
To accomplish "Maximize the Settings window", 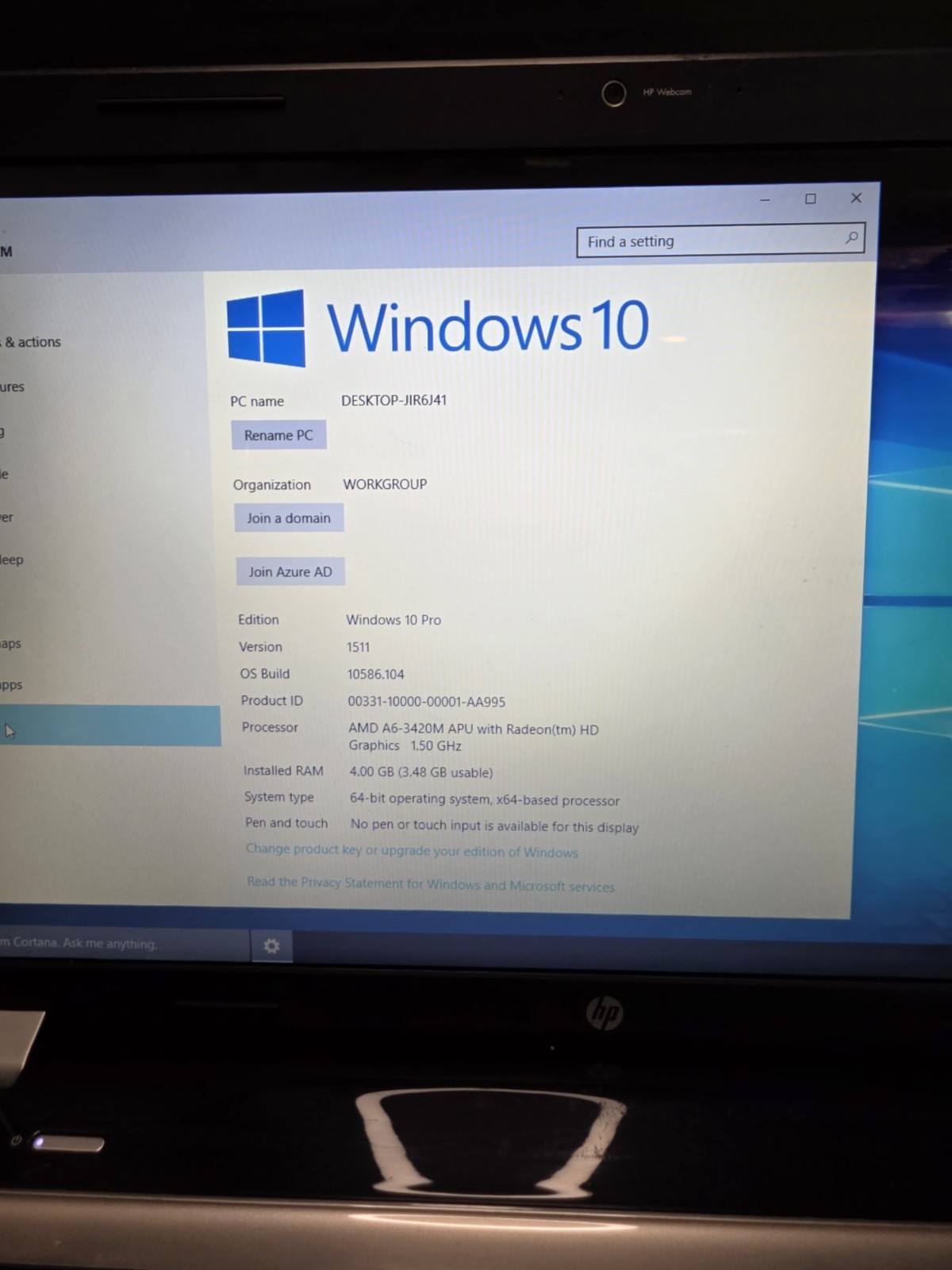I will [811, 198].
